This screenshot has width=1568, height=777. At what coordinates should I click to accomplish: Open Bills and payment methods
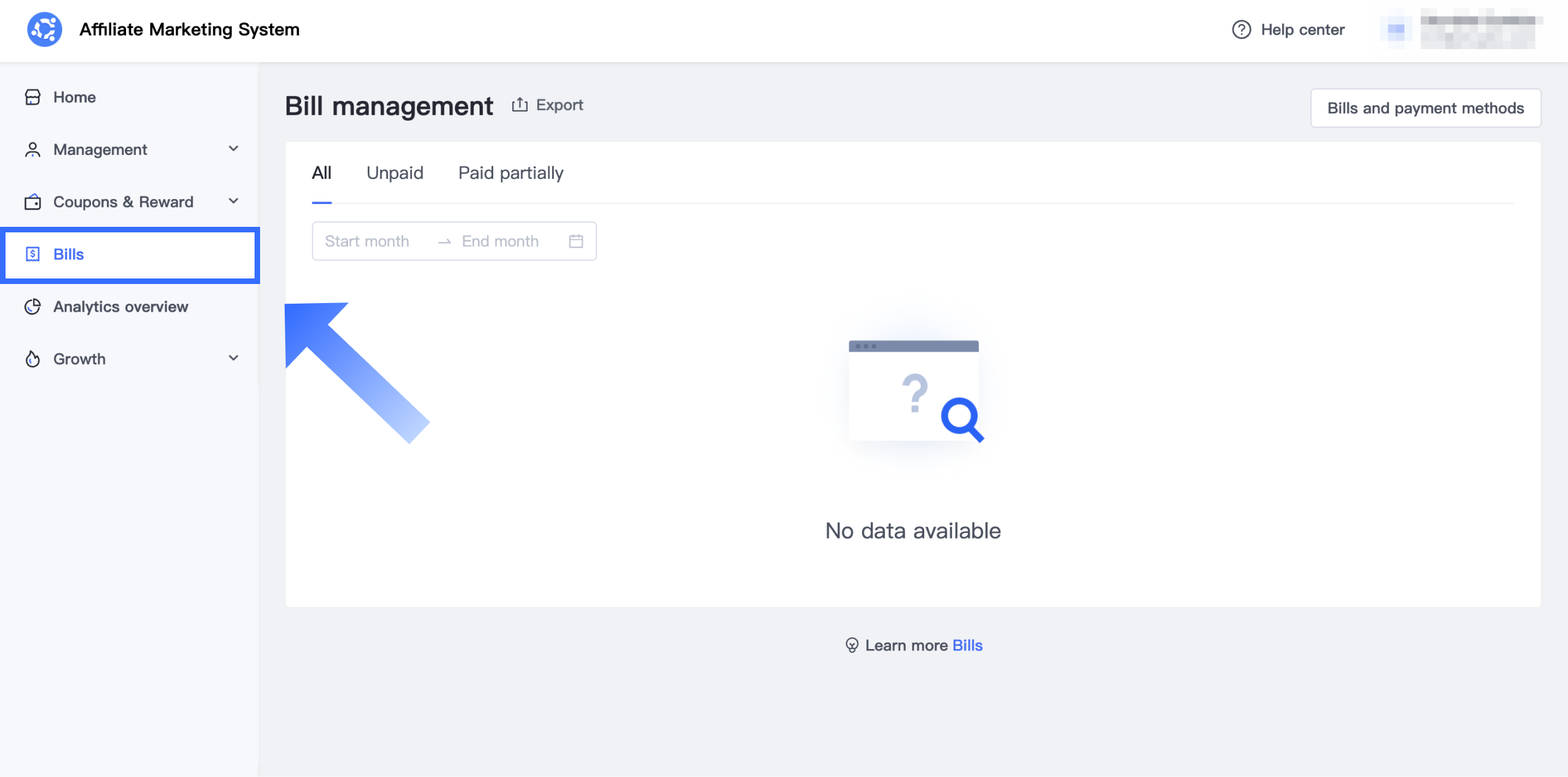pyautogui.click(x=1425, y=108)
